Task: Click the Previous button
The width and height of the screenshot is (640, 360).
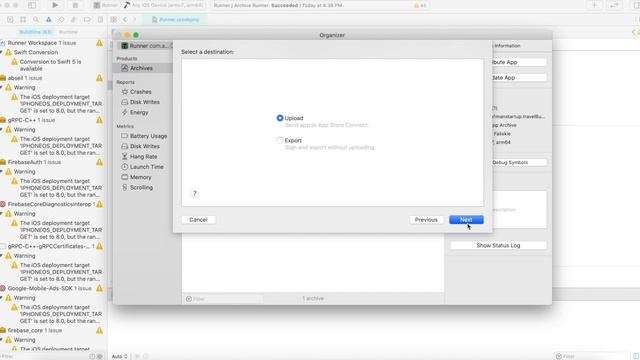Action: 426,220
